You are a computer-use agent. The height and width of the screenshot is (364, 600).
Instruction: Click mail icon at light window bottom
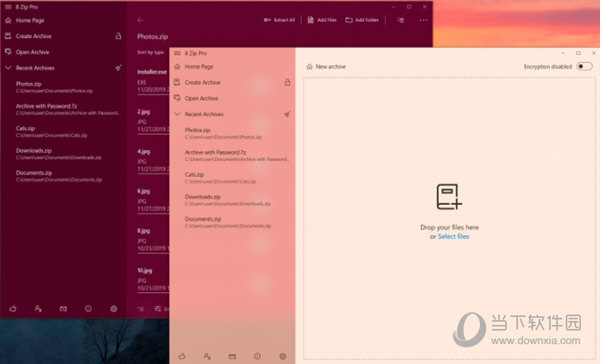tap(232, 356)
